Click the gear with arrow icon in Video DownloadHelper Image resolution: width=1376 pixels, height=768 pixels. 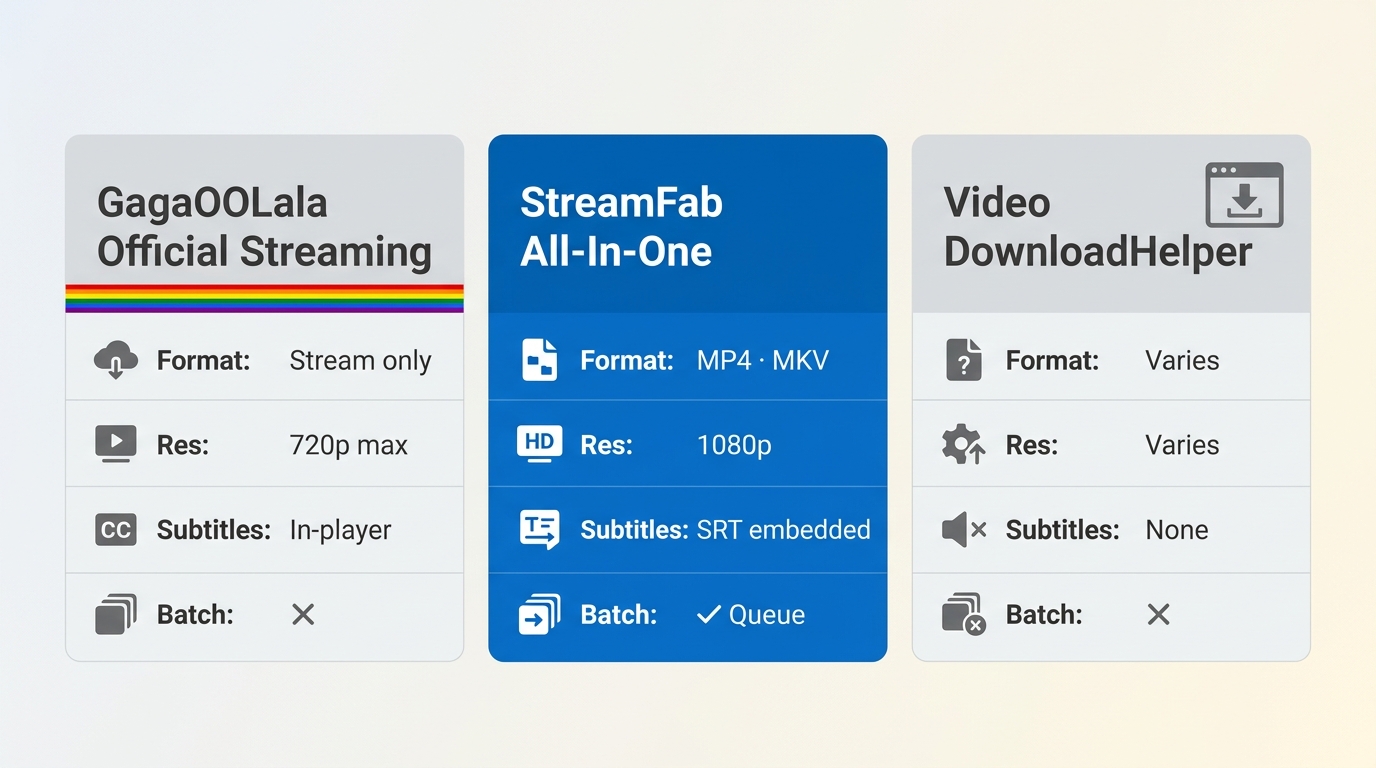[x=964, y=444]
